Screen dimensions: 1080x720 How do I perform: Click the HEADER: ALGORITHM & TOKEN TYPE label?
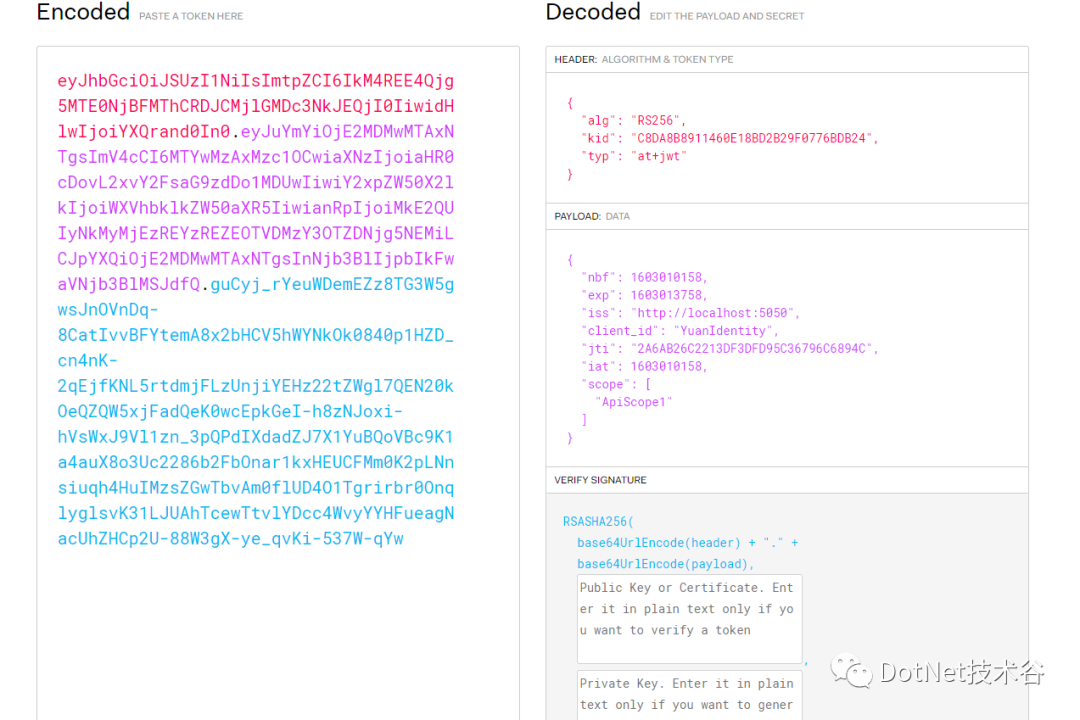click(644, 60)
